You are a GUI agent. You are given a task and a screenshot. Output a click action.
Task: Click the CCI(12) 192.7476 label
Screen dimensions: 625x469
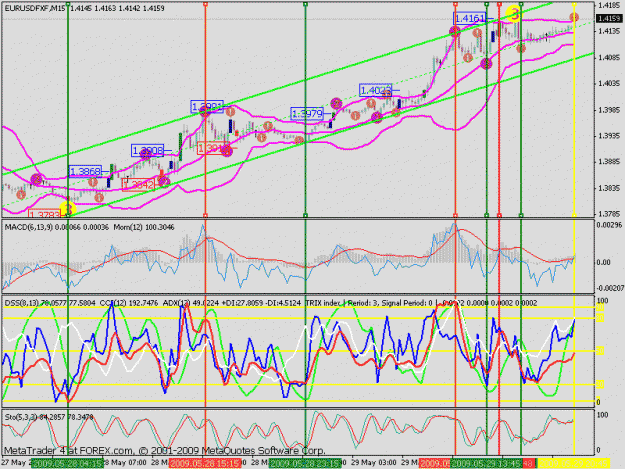pyautogui.click(x=129, y=303)
